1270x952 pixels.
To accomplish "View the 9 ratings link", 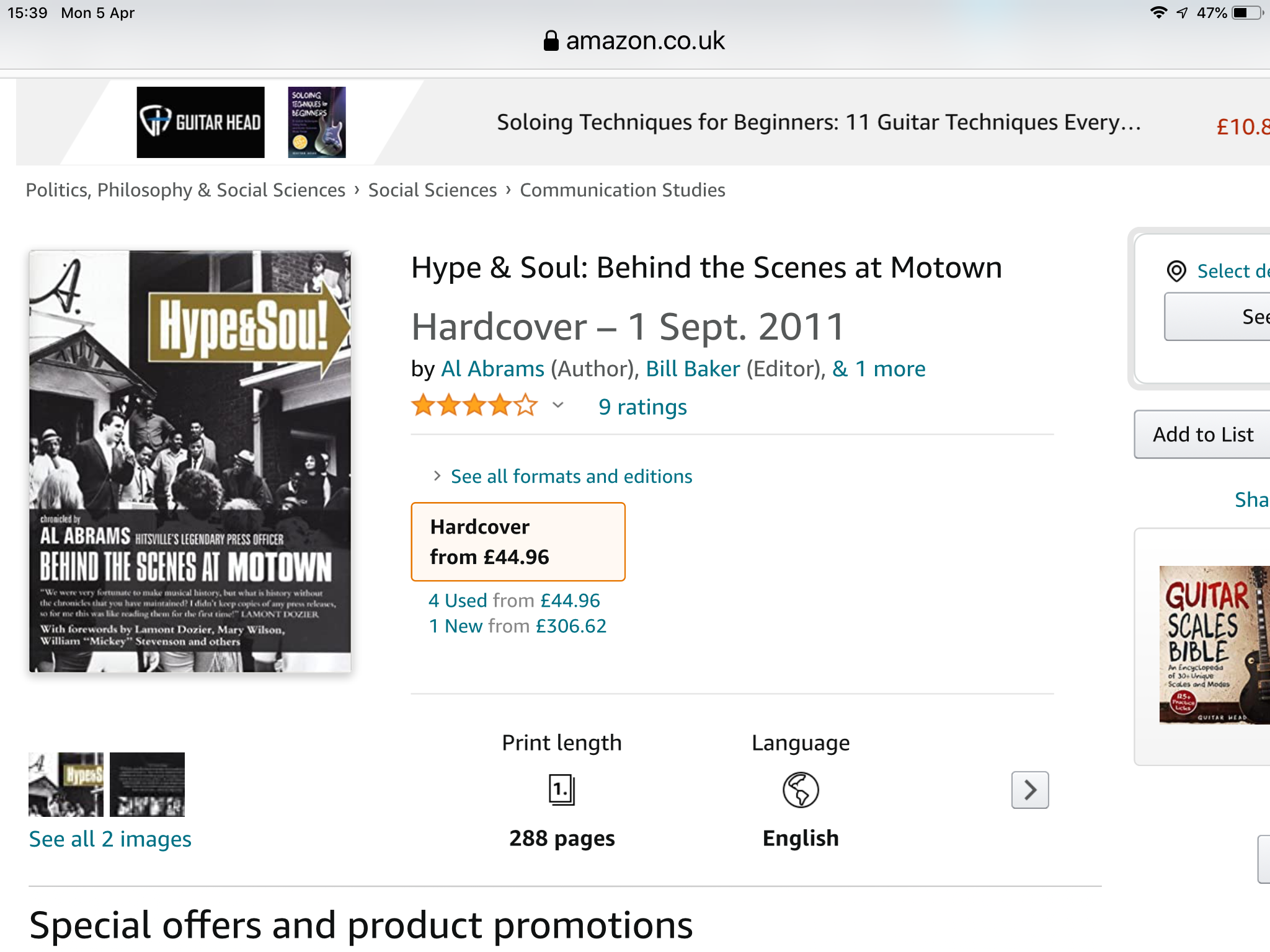I will (642, 407).
